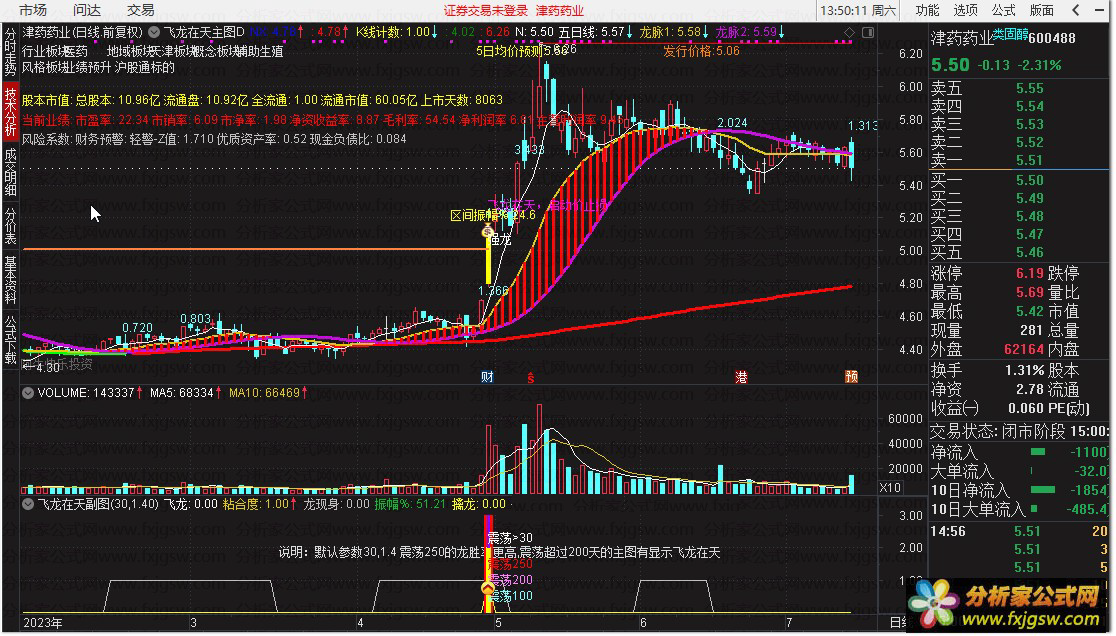Viewport: 1116px width, 636px height.
Task: Switch to 成交明细 sidebar tab
Action: [x=10, y=171]
